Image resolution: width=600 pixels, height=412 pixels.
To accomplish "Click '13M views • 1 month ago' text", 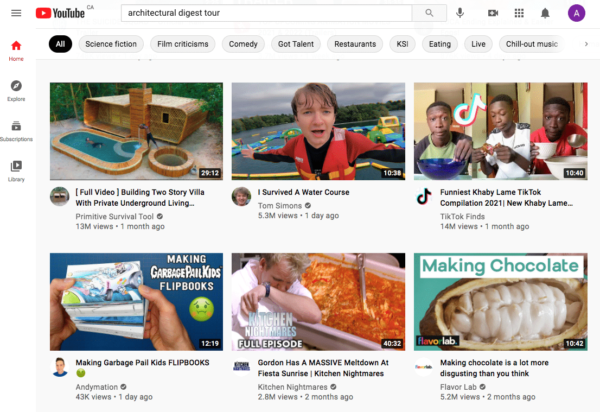I will tap(120, 226).
